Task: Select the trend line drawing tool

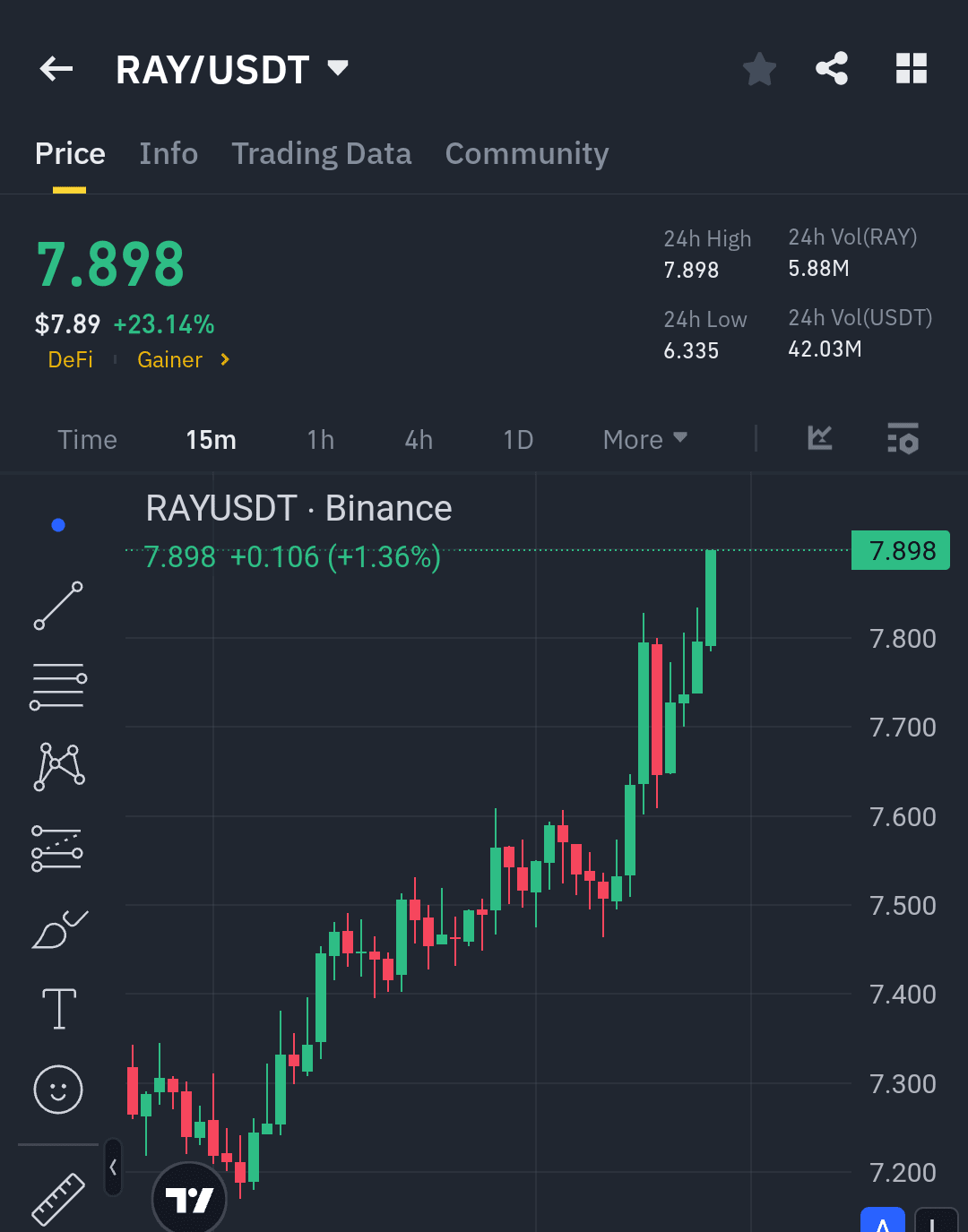Action: (58, 606)
